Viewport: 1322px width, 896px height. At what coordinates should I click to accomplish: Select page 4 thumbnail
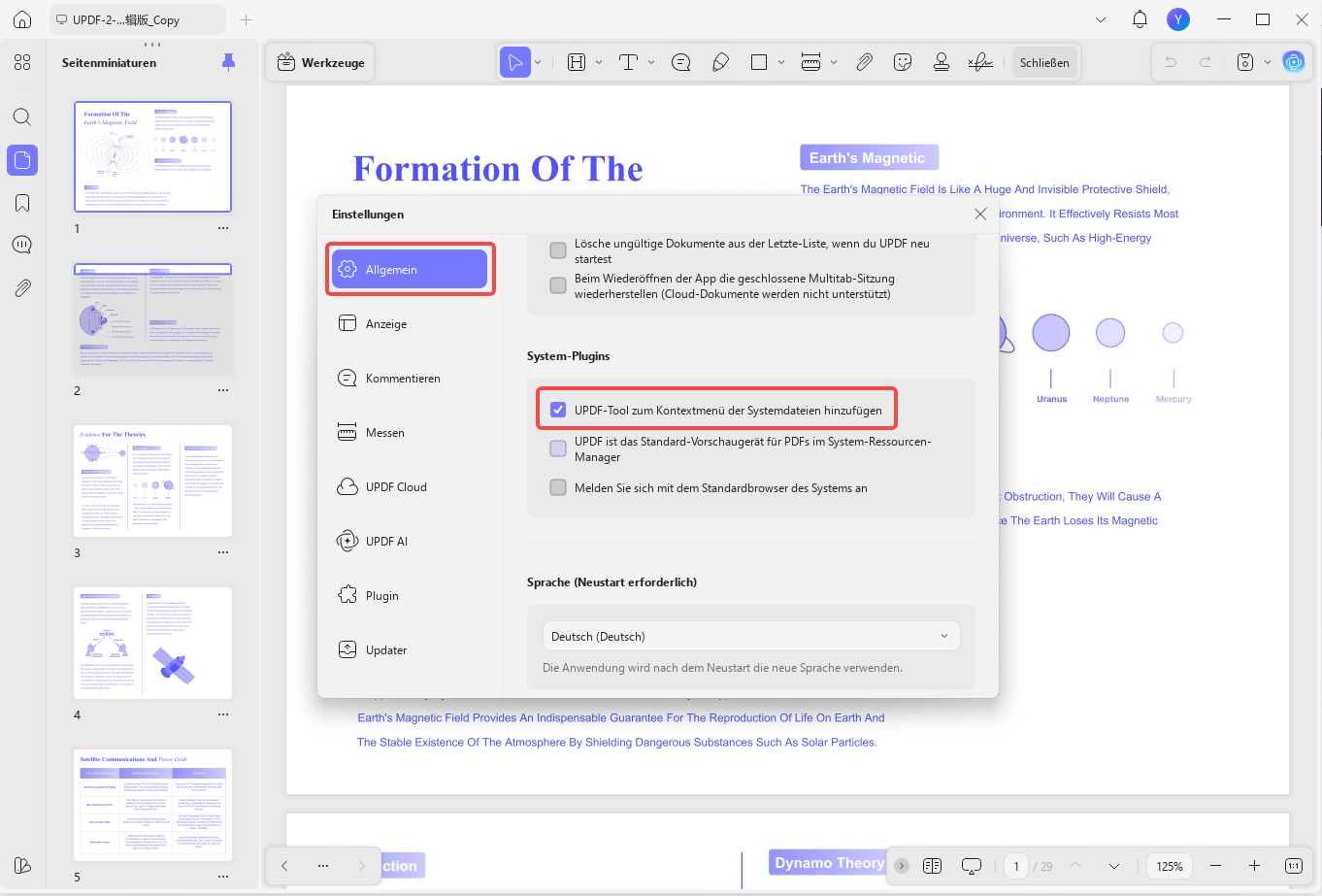click(153, 643)
